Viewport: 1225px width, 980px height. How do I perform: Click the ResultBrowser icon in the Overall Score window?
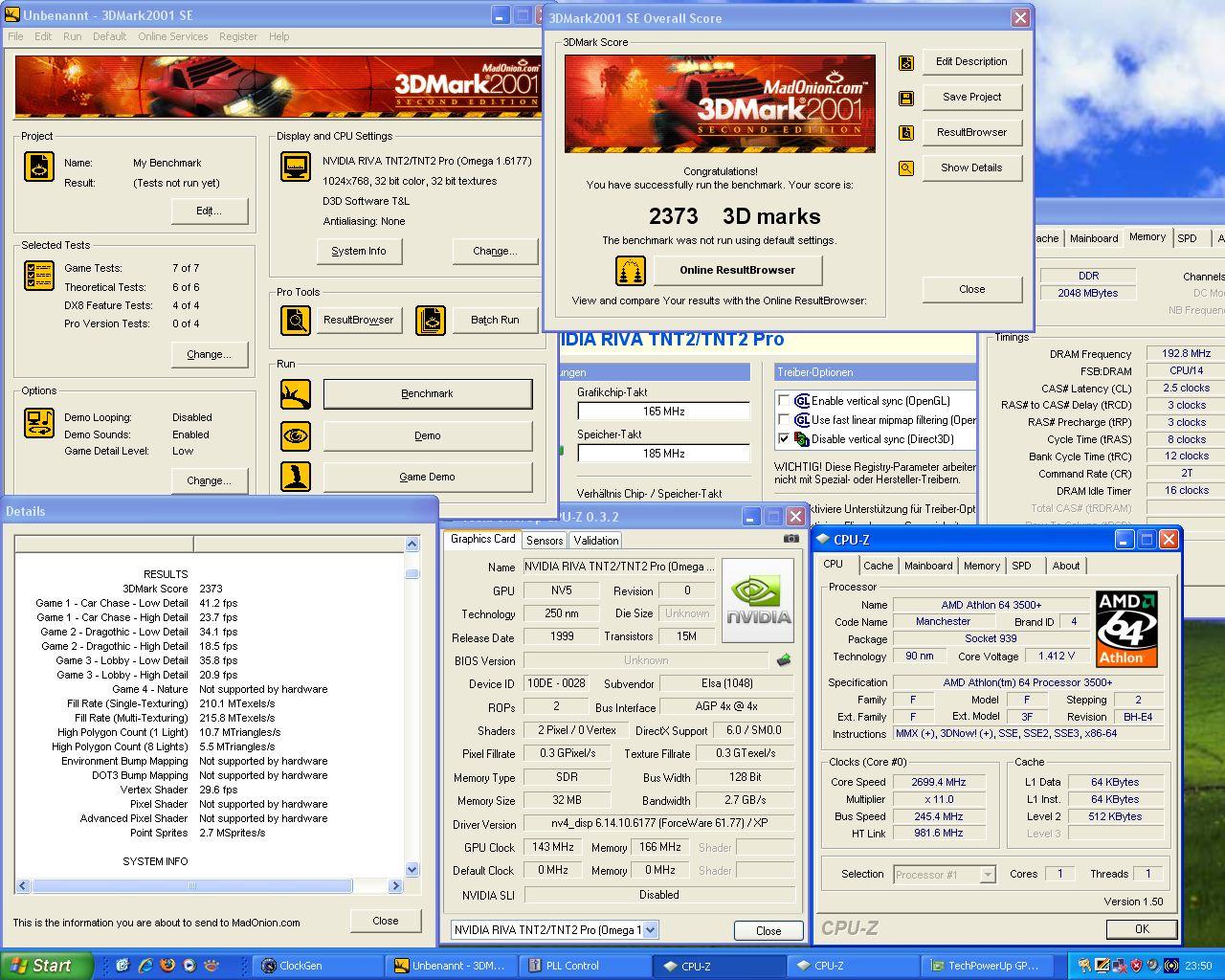click(906, 134)
